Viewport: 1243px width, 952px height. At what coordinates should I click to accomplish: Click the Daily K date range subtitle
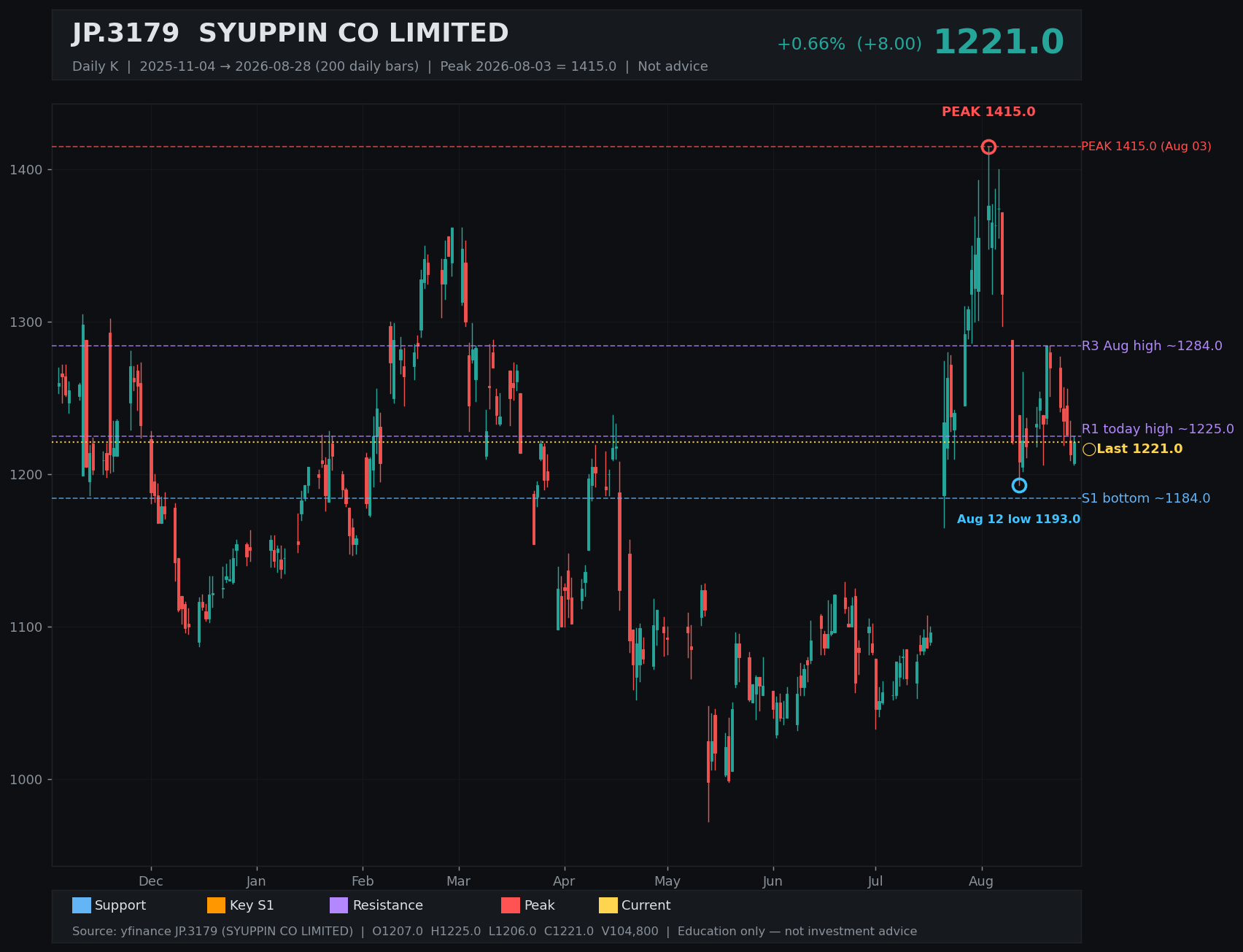[390, 66]
